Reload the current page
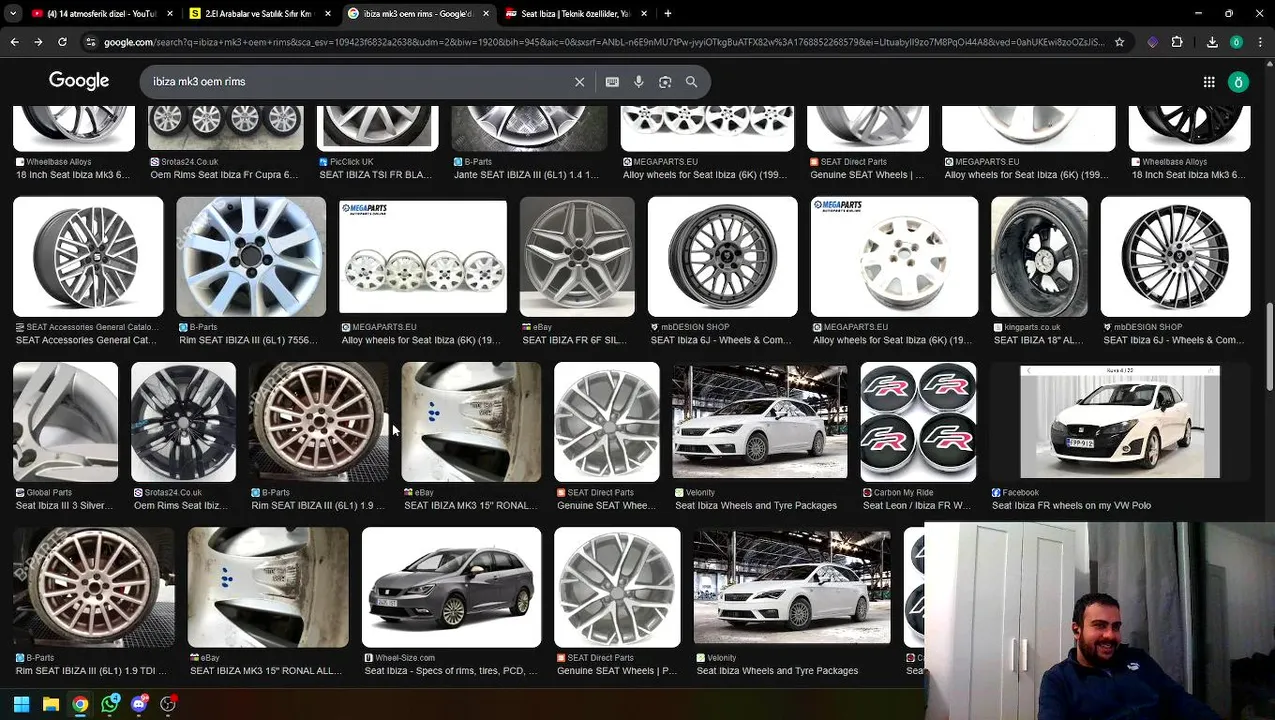1275x720 pixels. coord(62,42)
